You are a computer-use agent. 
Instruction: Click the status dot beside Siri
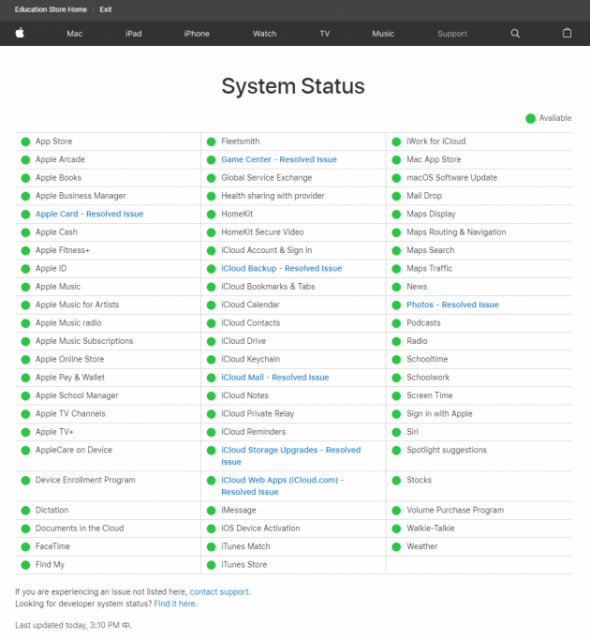pos(396,432)
